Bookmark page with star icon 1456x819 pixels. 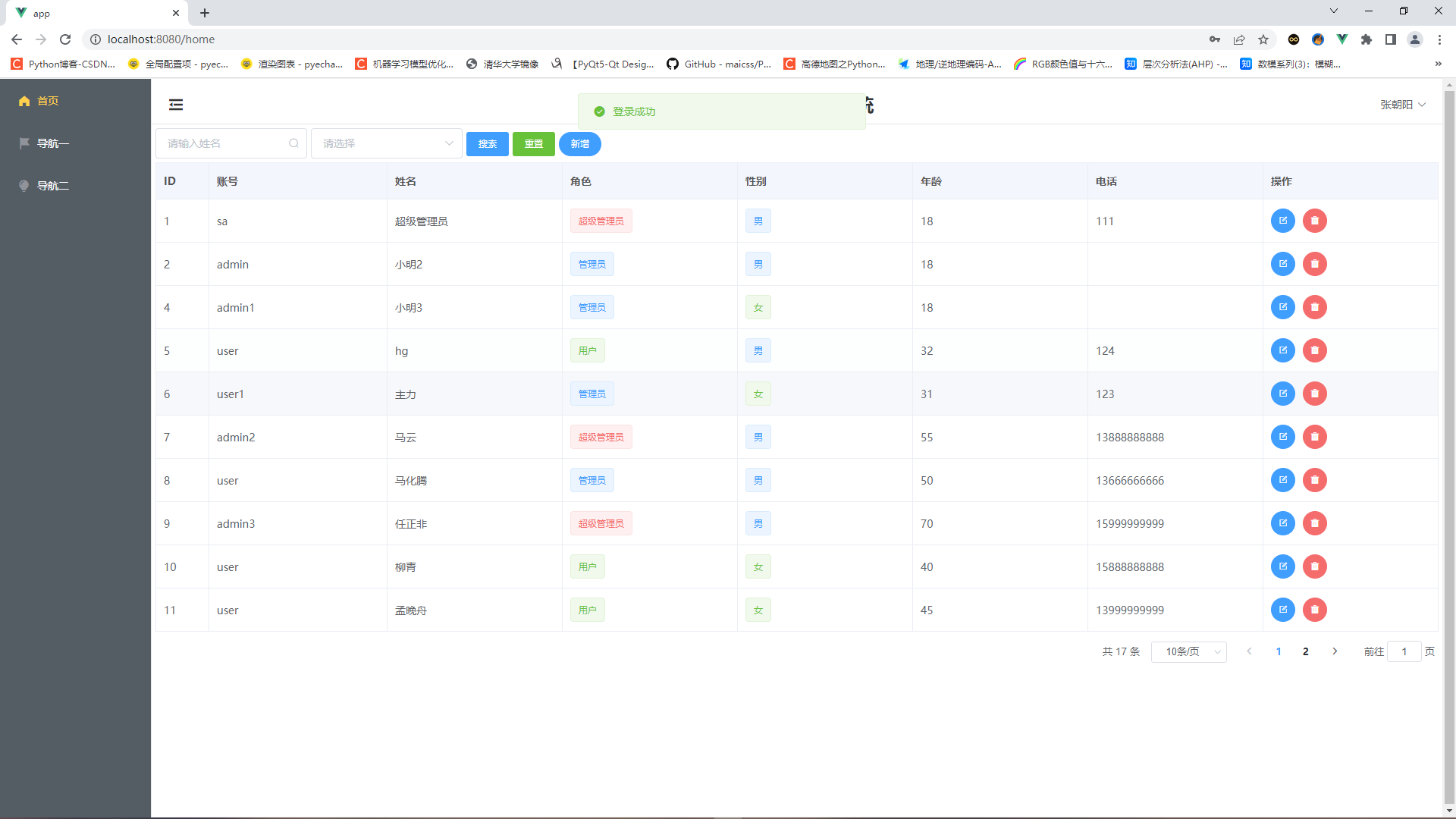pos(1263,39)
